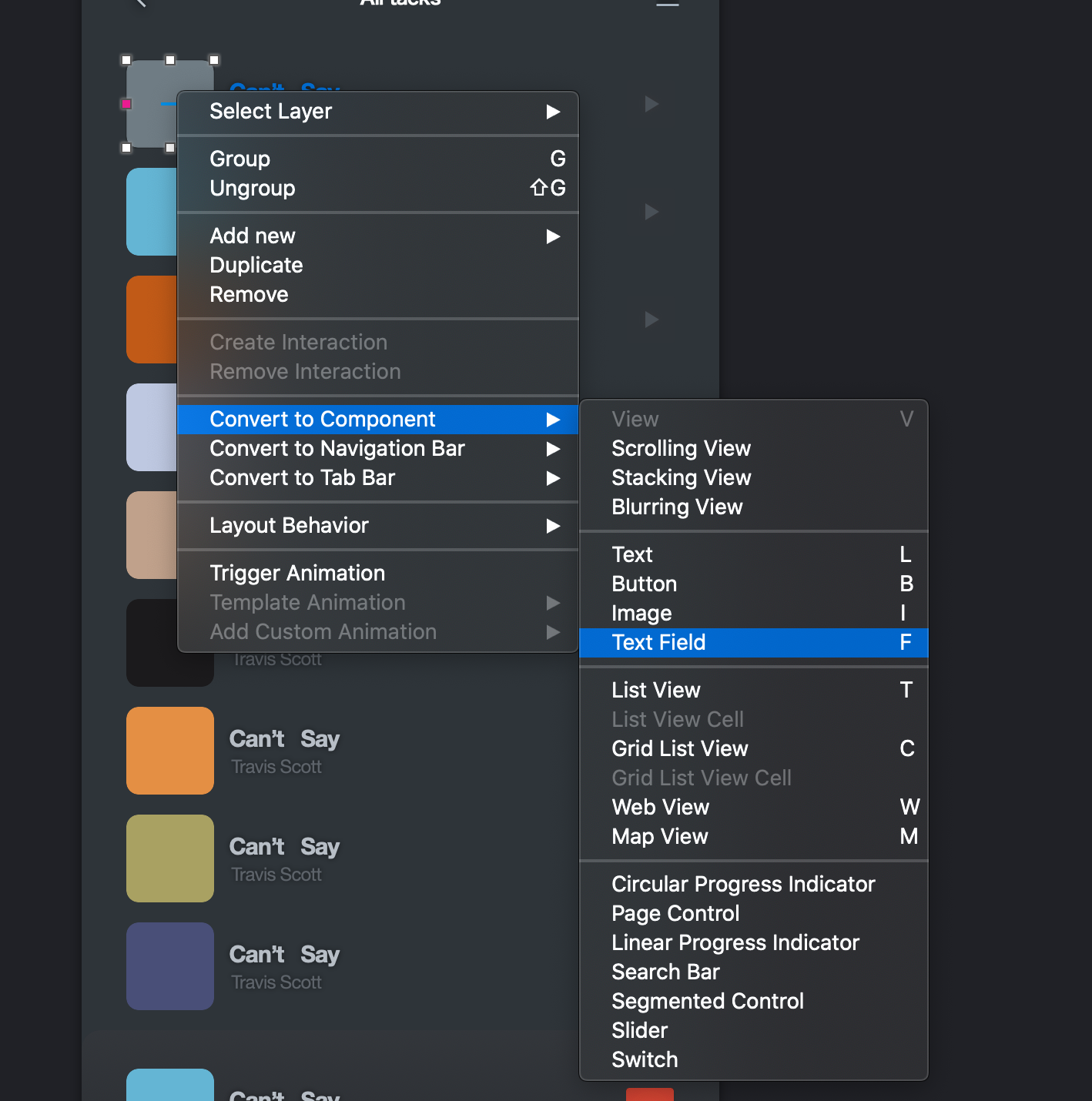This screenshot has width=1092, height=1101.
Task: Choose Slider from the component submenu
Action: [x=639, y=1030]
